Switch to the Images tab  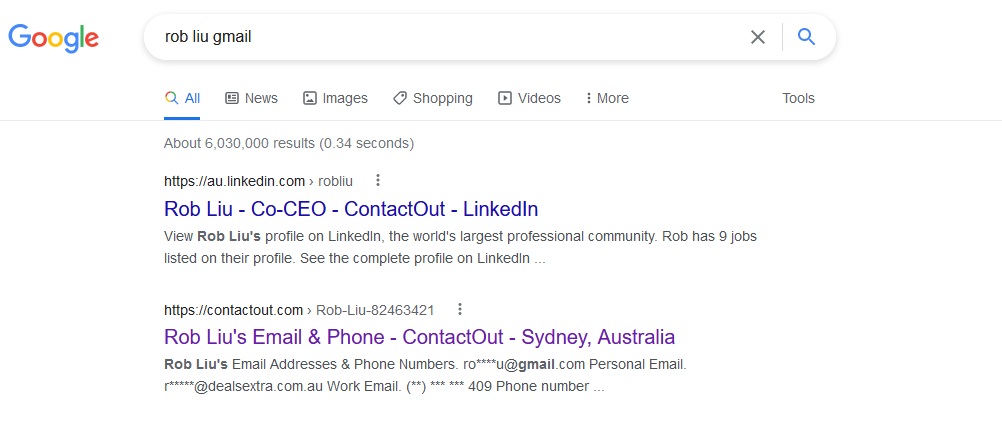[x=335, y=98]
